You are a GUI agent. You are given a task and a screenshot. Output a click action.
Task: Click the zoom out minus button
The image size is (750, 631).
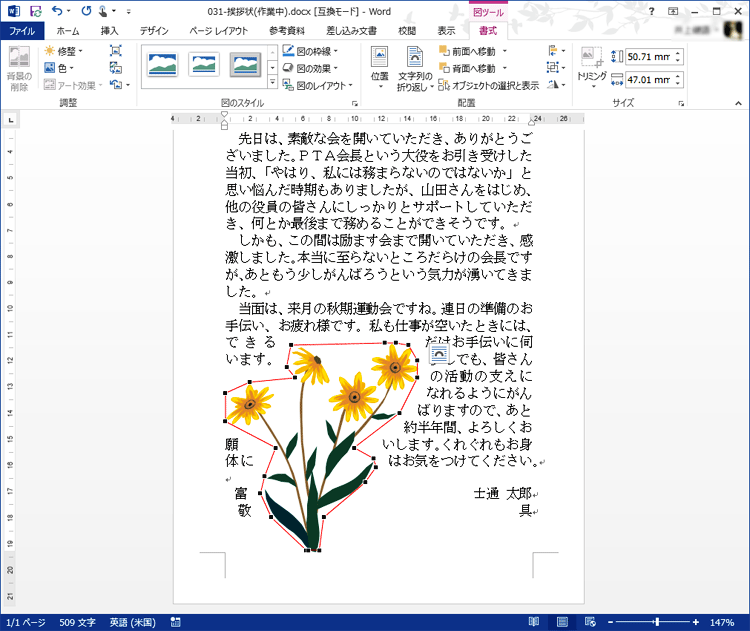click(x=610, y=622)
